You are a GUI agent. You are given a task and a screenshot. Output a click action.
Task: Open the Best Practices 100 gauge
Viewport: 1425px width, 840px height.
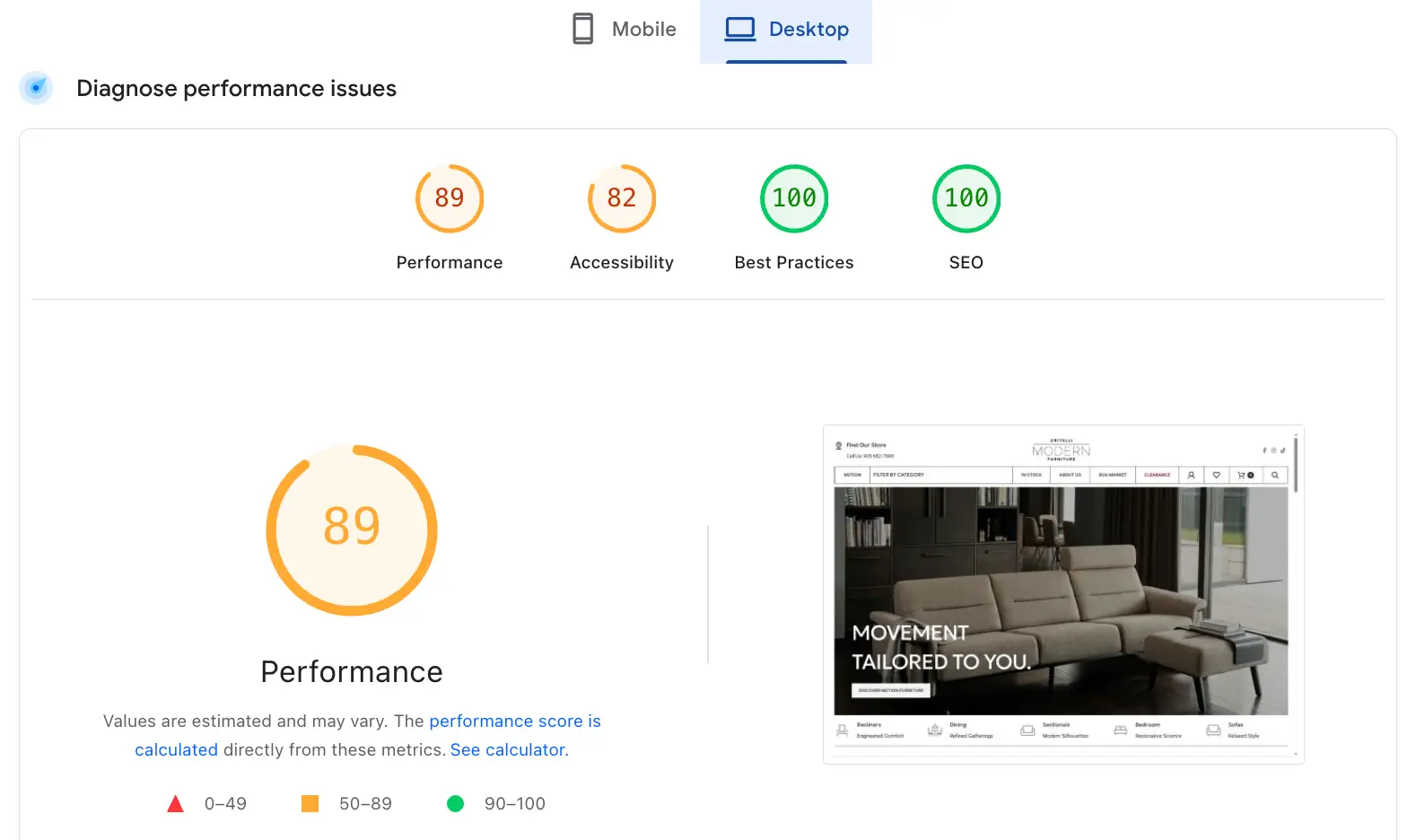[794, 198]
